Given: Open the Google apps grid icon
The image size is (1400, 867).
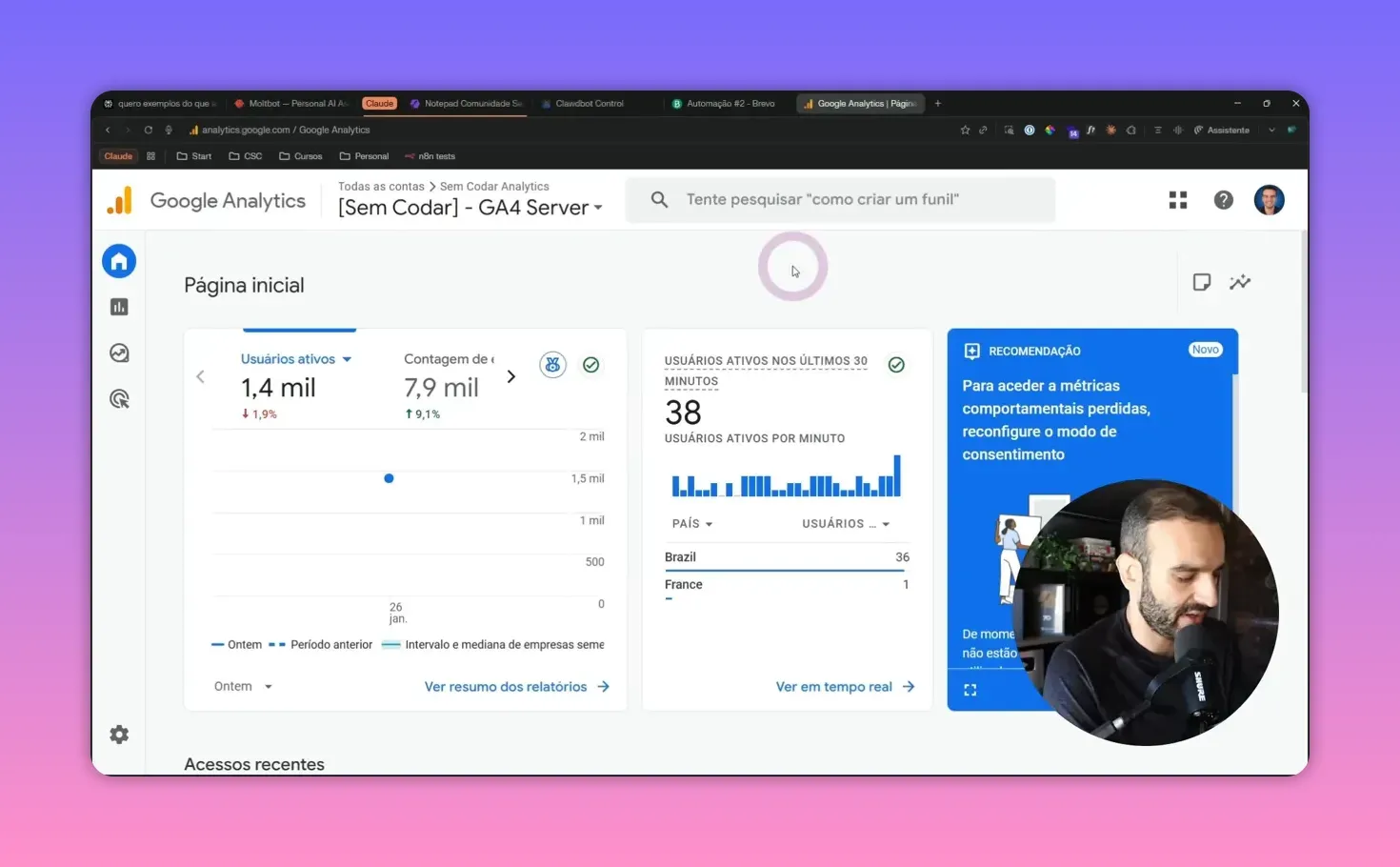Looking at the screenshot, I should pyautogui.click(x=1178, y=200).
